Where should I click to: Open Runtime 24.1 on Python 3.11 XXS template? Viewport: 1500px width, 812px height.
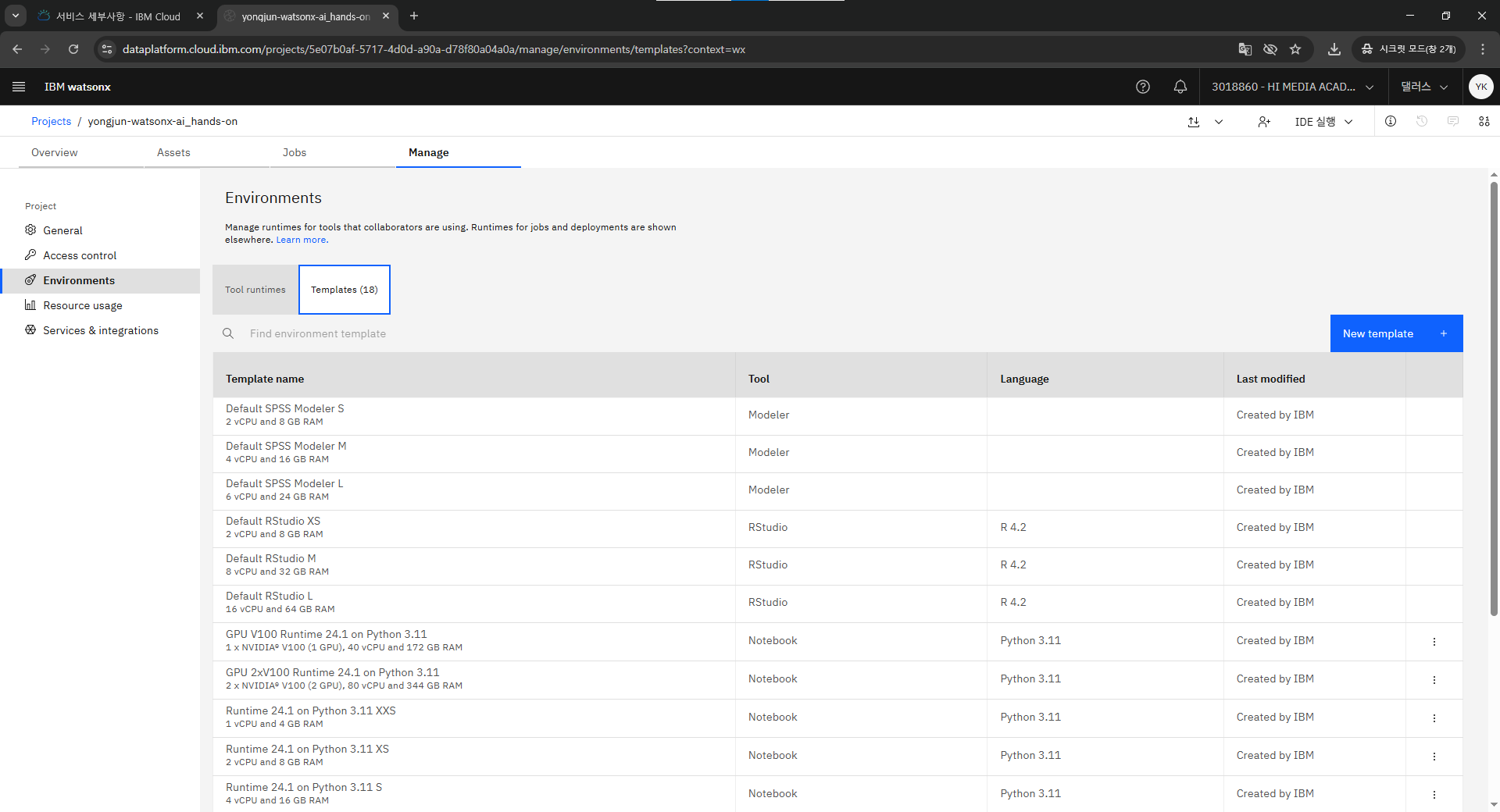point(311,710)
